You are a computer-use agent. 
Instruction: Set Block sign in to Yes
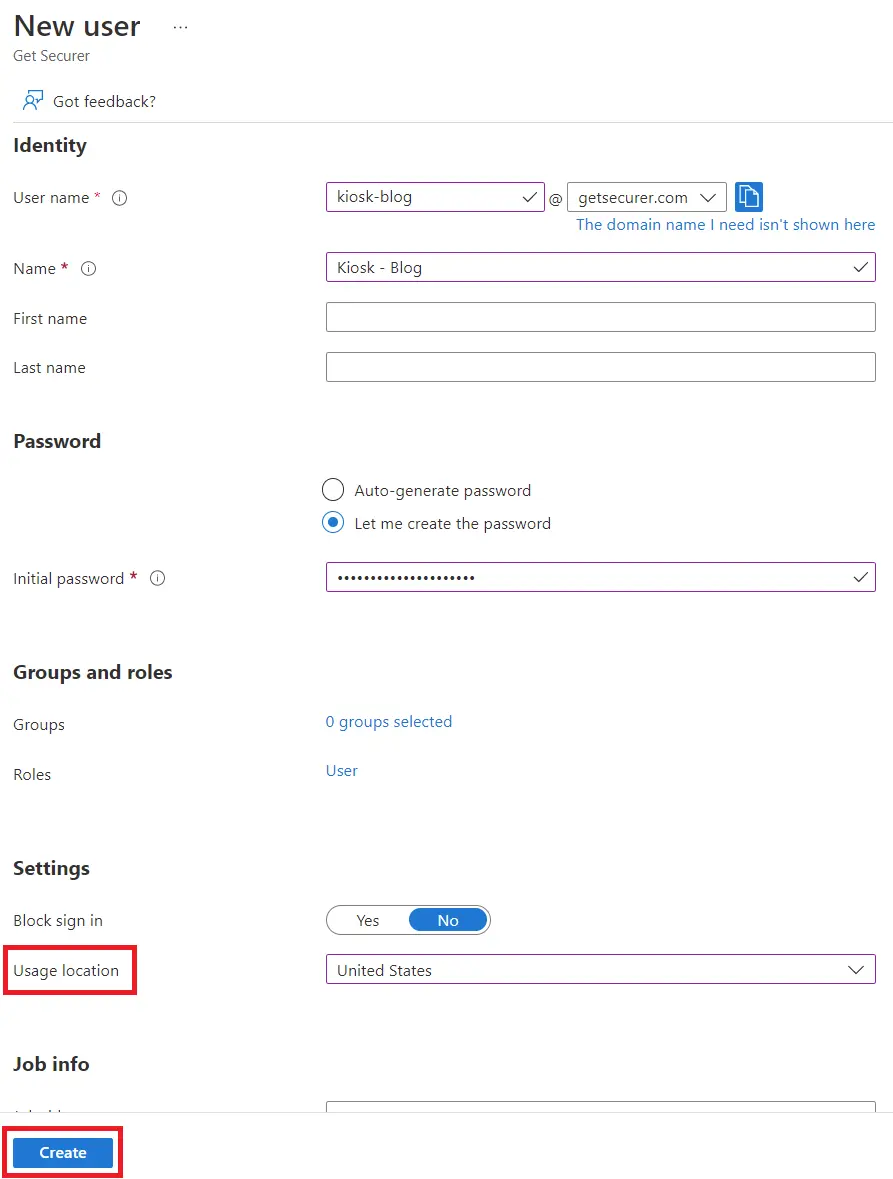pos(368,920)
